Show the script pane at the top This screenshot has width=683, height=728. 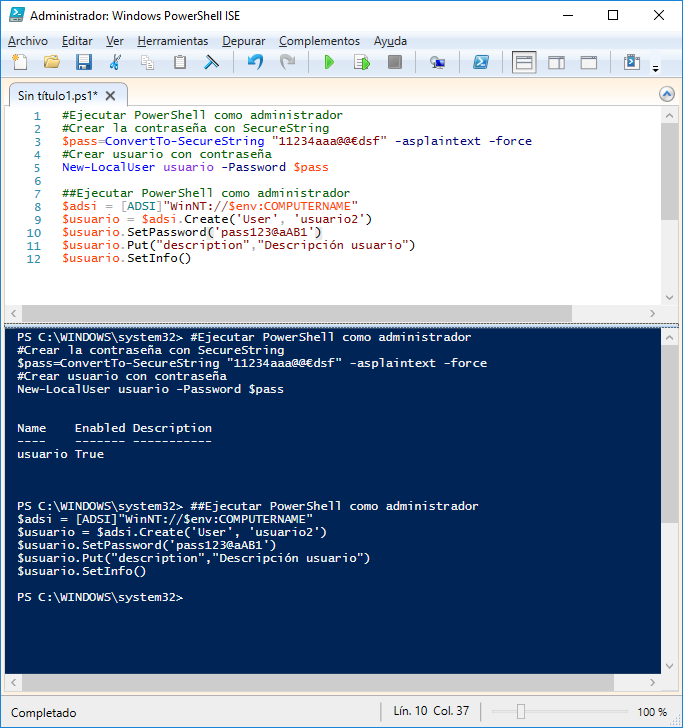[524, 62]
